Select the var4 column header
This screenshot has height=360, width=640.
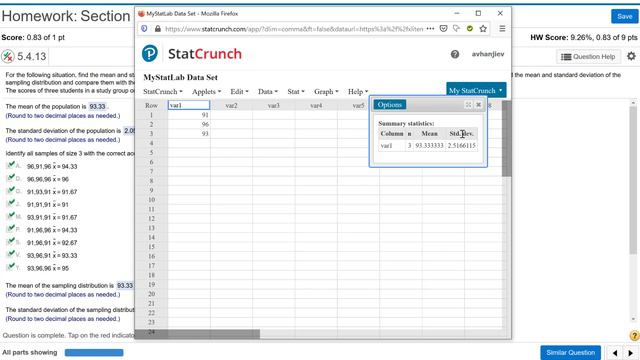(x=316, y=105)
